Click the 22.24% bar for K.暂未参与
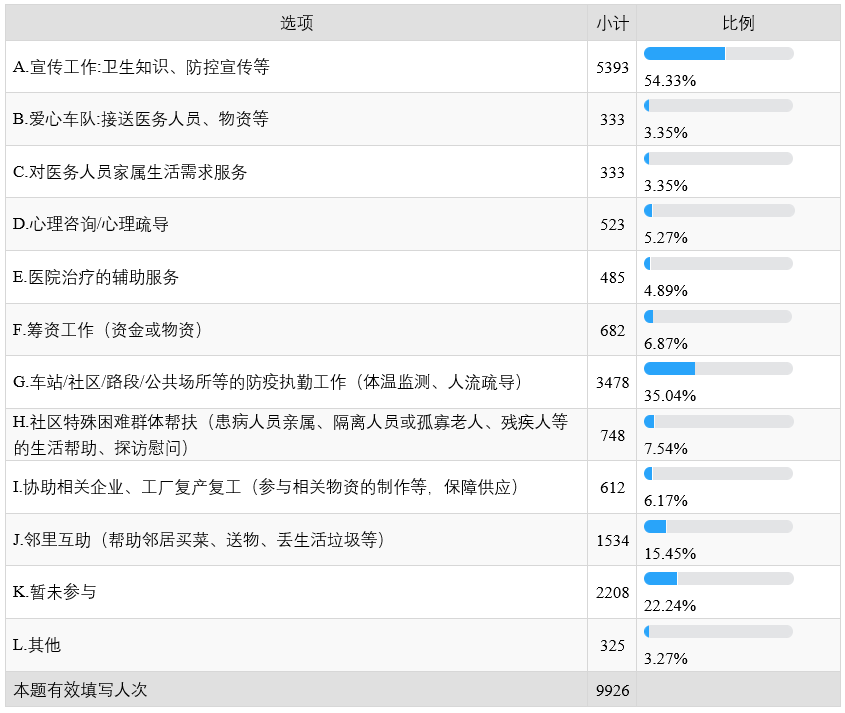Viewport: 845px width, 713px height. pyautogui.click(x=718, y=578)
